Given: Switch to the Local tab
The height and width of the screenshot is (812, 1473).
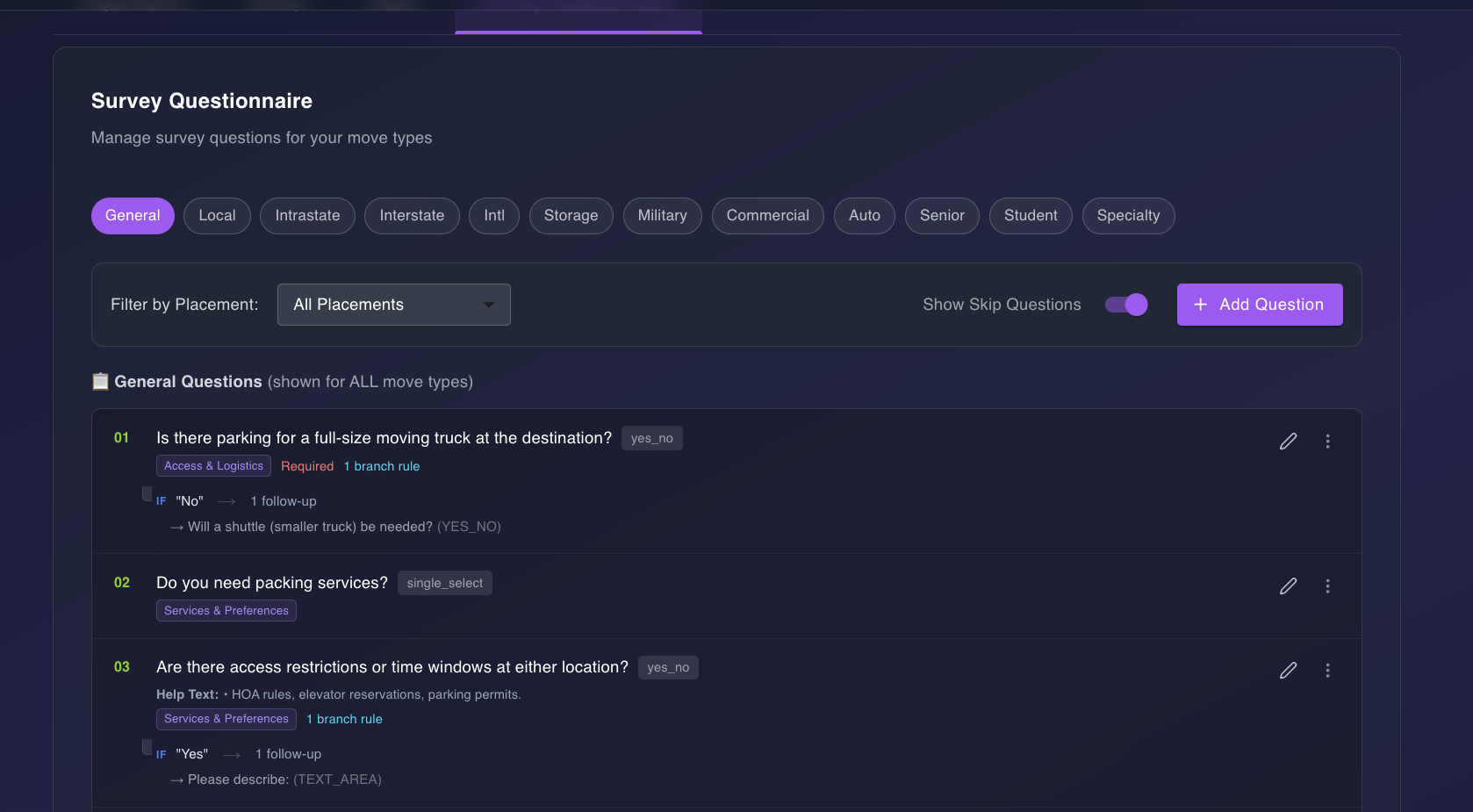Looking at the screenshot, I should [217, 216].
